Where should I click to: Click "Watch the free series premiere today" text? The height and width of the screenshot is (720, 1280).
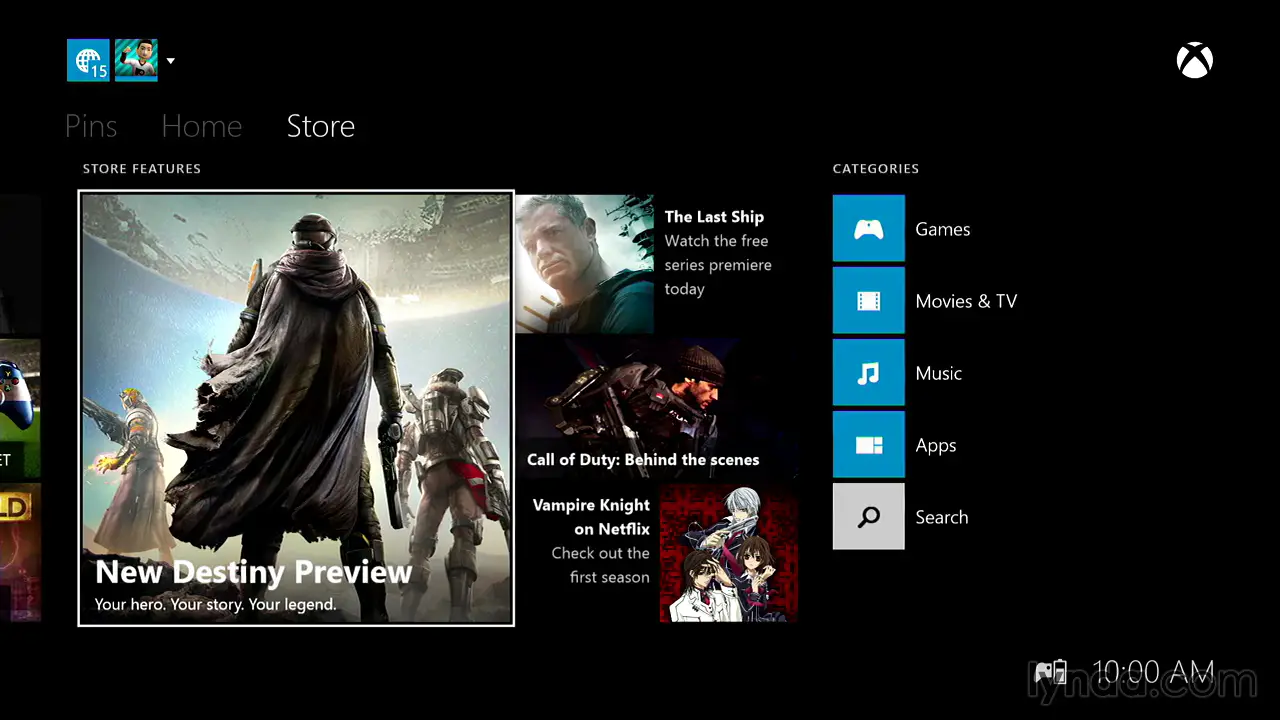[x=718, y=265]
